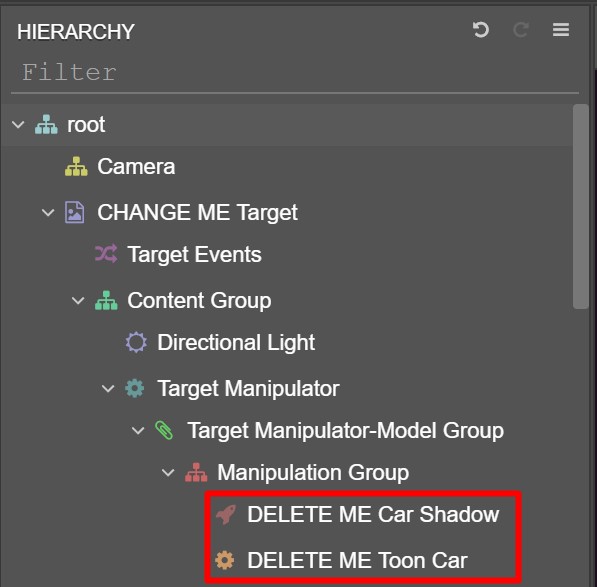Viewport: 597px width, 587px height.
Task: Click the greyed redo icon
Action: coord(520,30)
